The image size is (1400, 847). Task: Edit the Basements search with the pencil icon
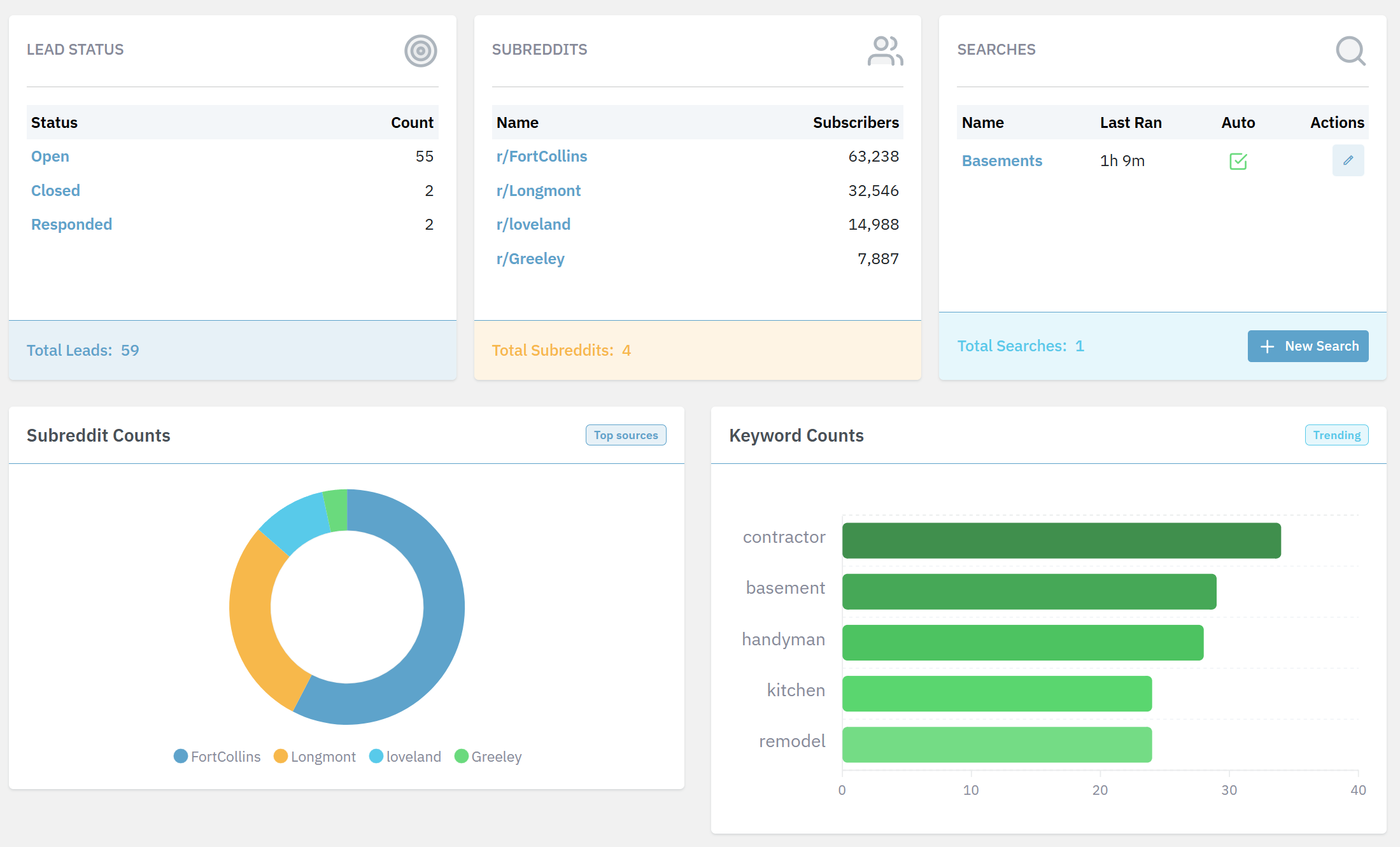(x=1348, y=160)
